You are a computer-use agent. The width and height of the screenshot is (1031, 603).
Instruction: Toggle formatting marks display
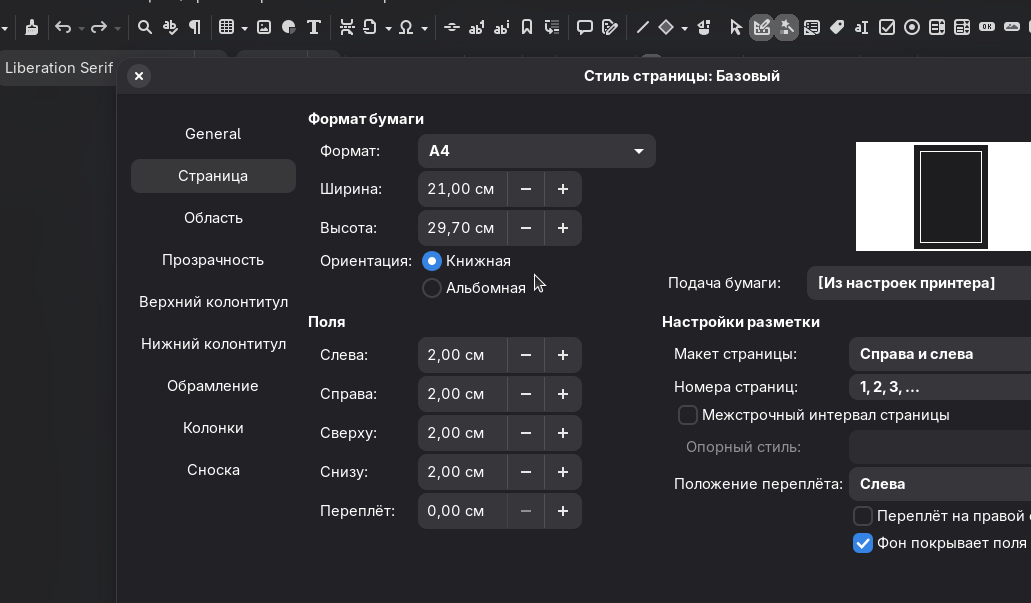[x=195, y=27]
